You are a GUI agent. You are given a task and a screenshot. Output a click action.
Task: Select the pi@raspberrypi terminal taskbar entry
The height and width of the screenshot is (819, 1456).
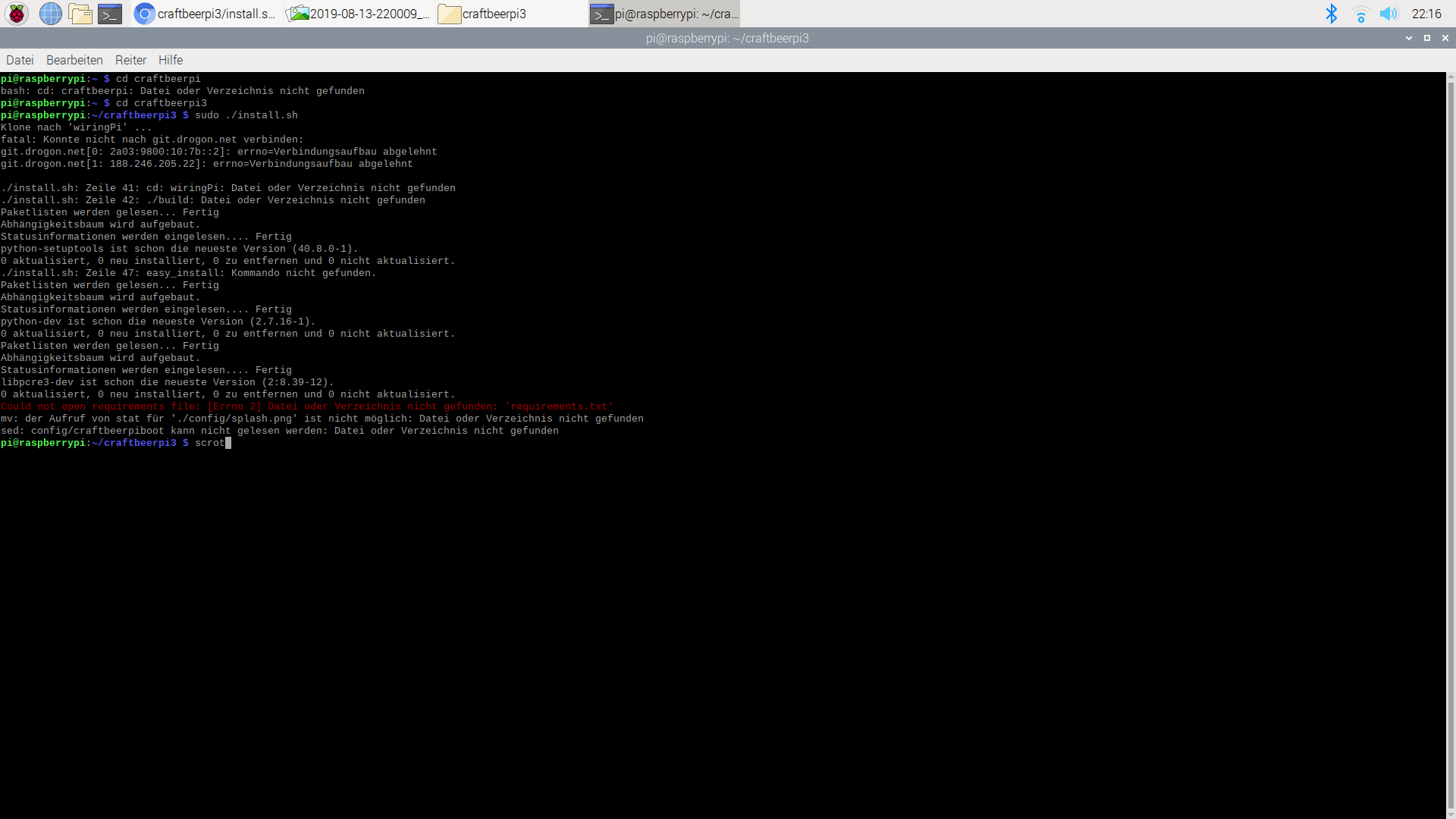point(664,14)
